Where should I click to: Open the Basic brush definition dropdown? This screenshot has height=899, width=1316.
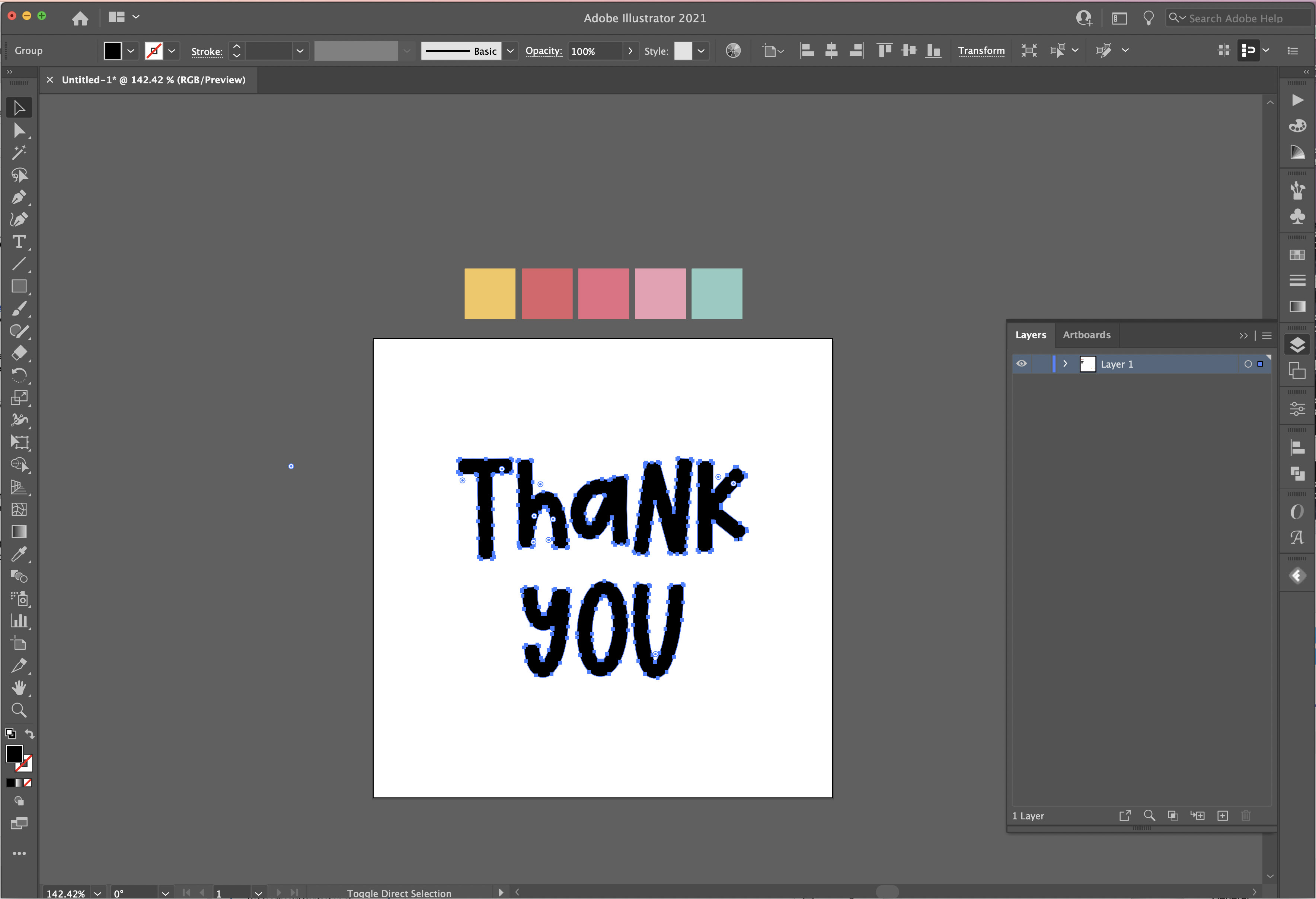tap(510, 51)
